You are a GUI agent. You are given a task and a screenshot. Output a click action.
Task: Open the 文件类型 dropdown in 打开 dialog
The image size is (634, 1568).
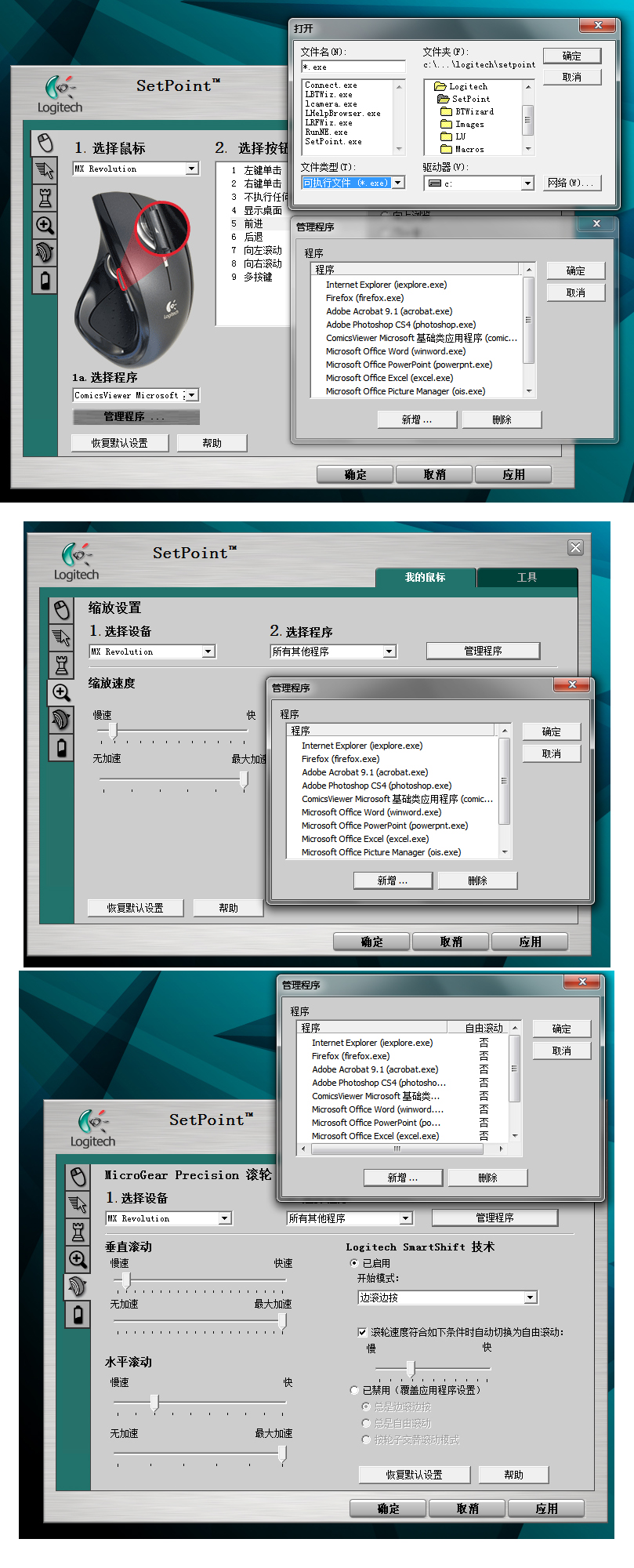pyautogui.click(x=398, y=183)
